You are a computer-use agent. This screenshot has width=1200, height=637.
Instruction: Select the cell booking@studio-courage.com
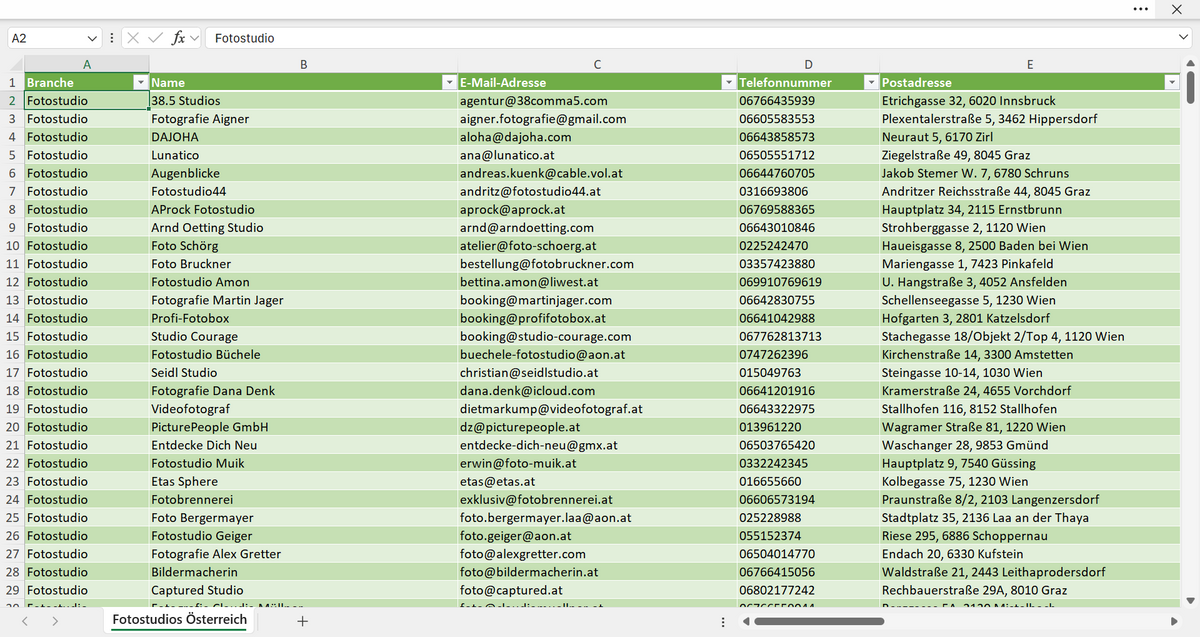click(597, 337)
